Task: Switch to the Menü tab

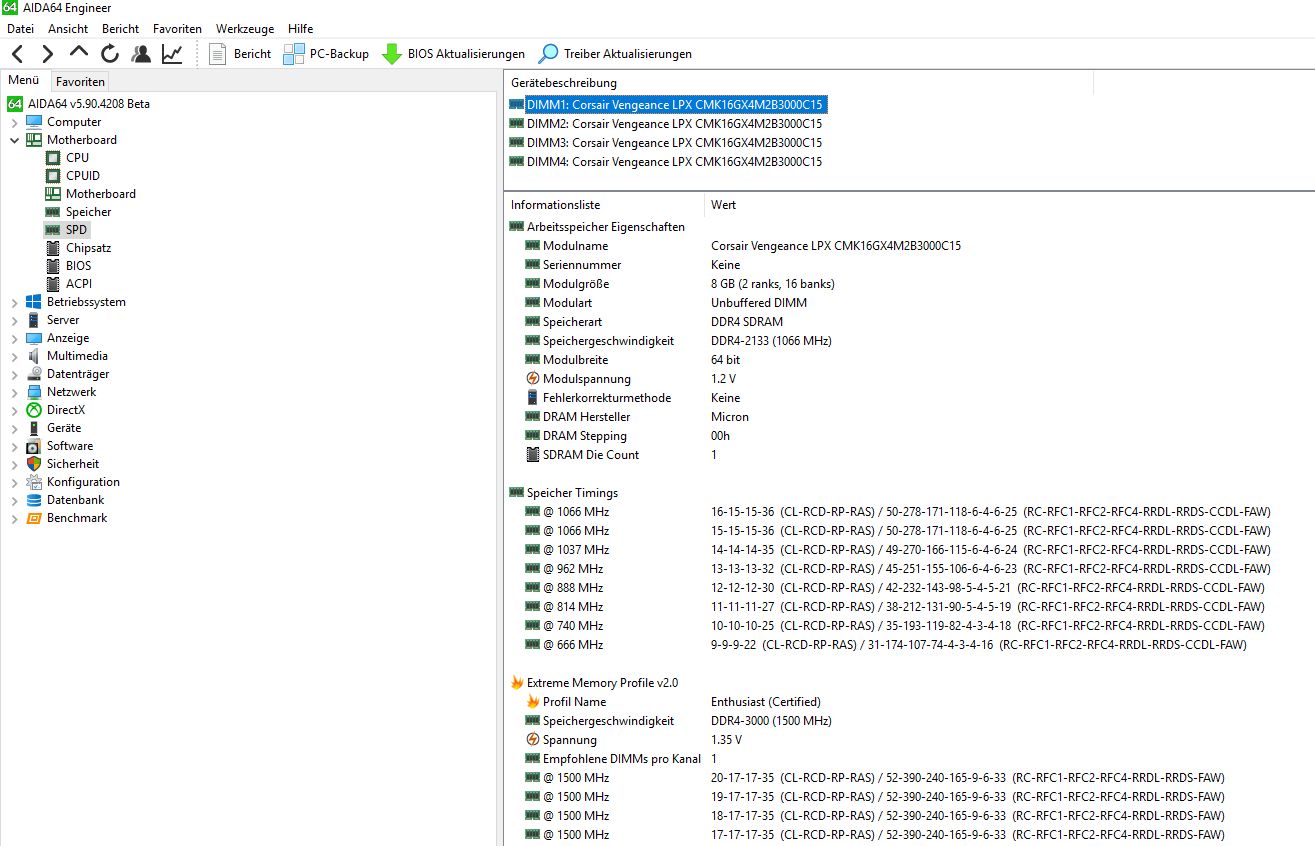Action: pos(23,81)
